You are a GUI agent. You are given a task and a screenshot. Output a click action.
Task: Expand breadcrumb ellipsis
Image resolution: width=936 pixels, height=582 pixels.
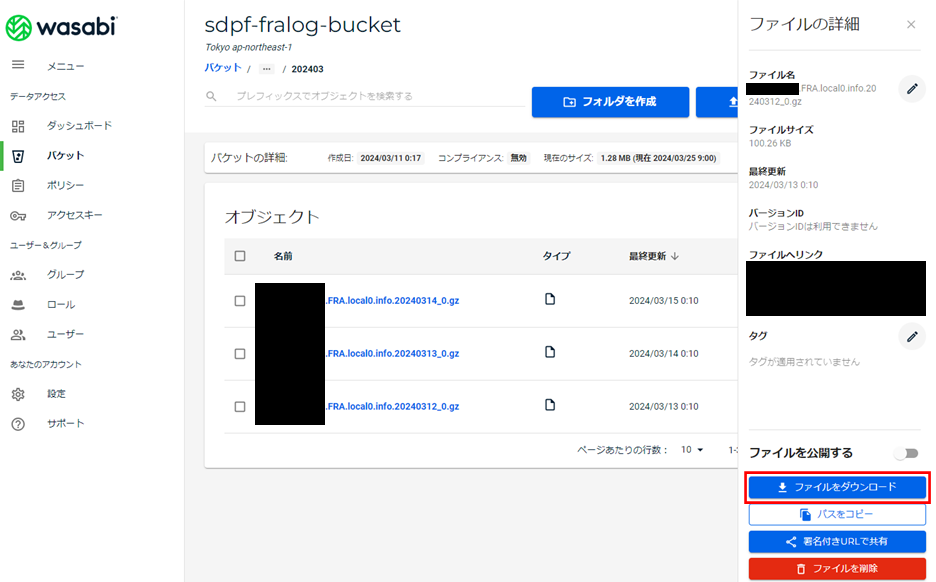pyautogui.click(x=267, y=69)
